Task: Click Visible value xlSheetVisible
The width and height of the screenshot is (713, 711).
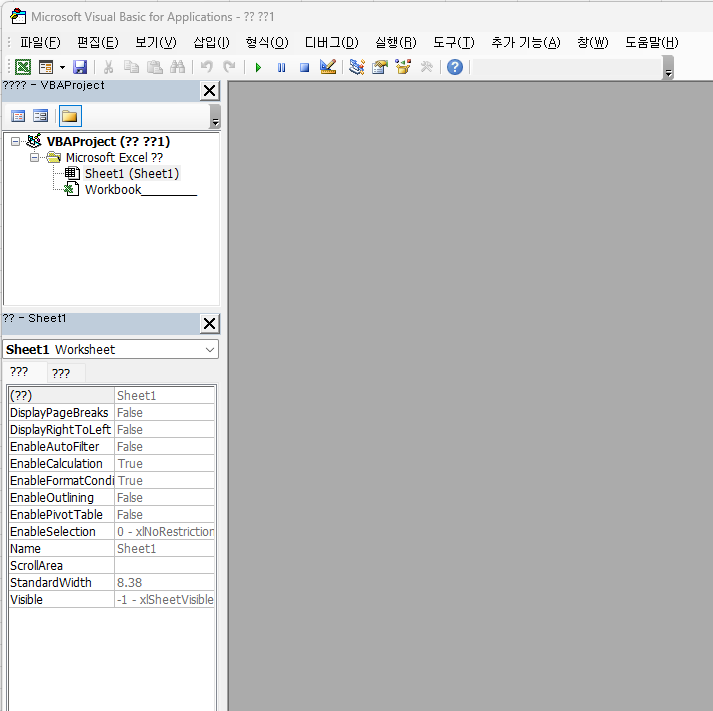Action: 164,600
